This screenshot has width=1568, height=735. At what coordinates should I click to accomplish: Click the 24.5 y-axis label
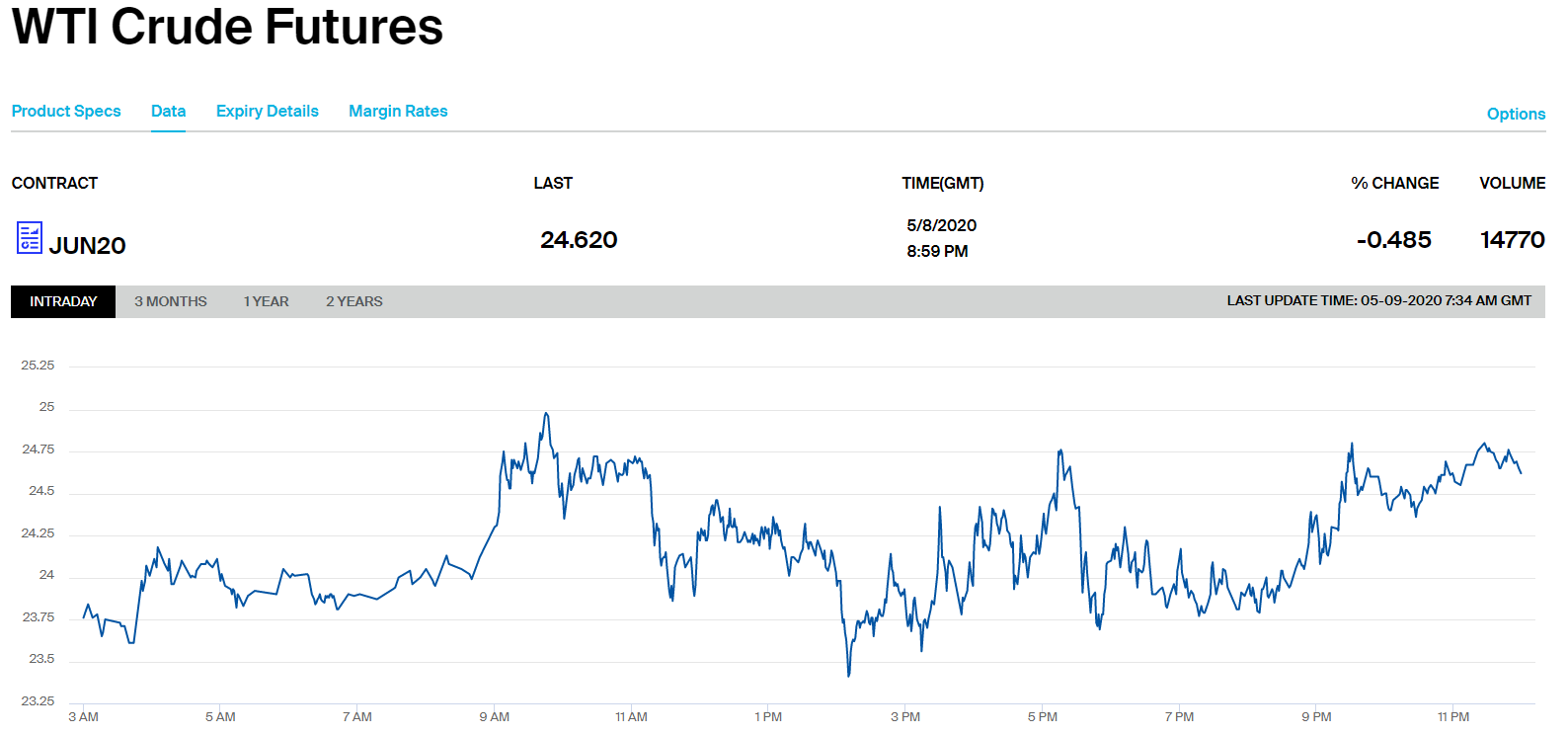pos(41,491)
